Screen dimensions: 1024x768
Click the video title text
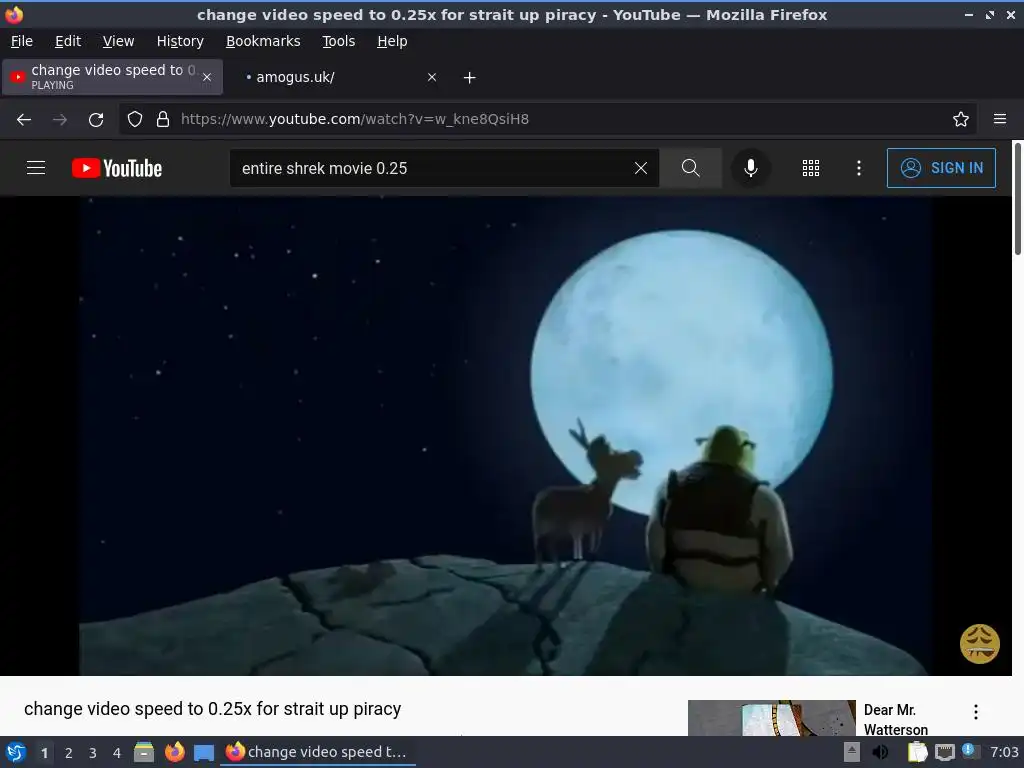(x=212, y=709)
